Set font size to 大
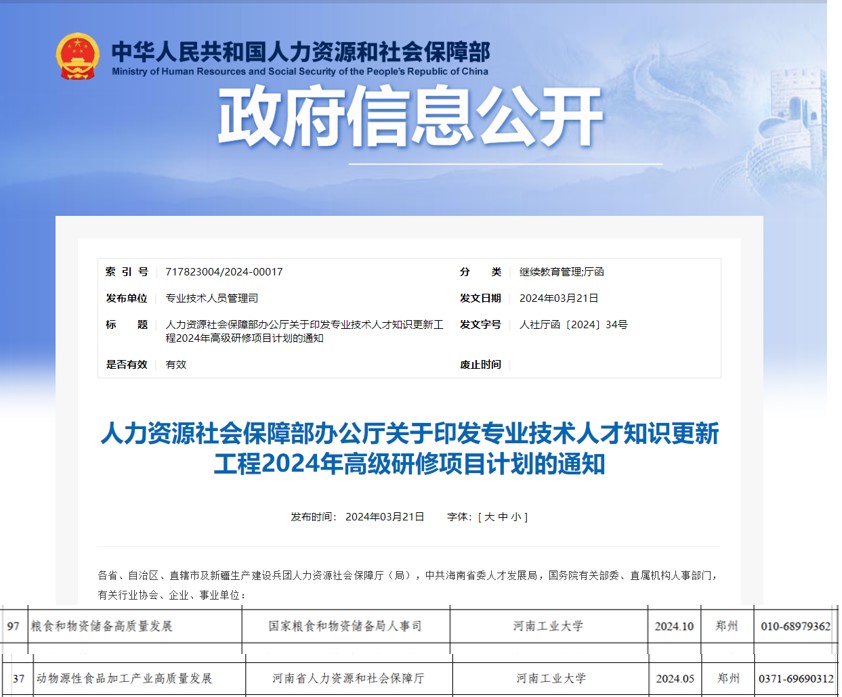 [488, 517]
